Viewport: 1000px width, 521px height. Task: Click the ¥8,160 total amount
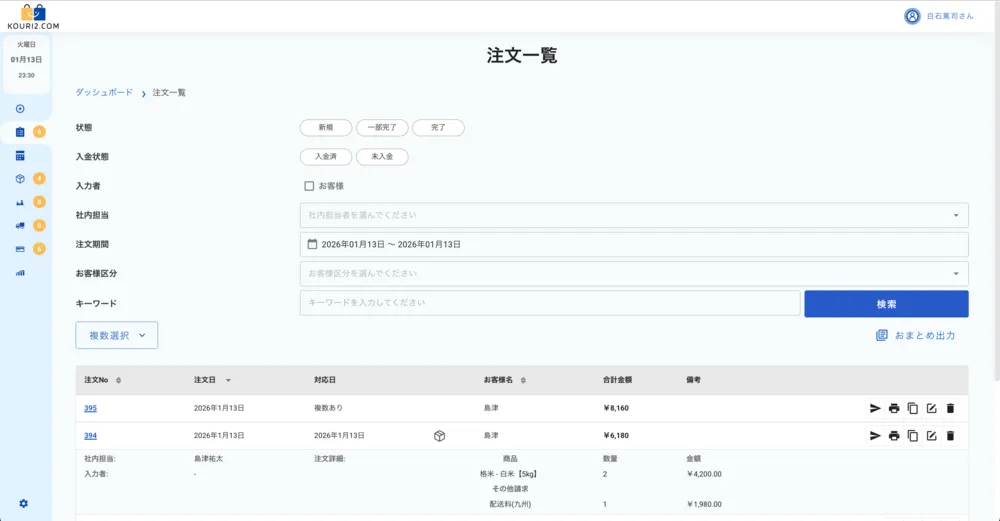616,408
